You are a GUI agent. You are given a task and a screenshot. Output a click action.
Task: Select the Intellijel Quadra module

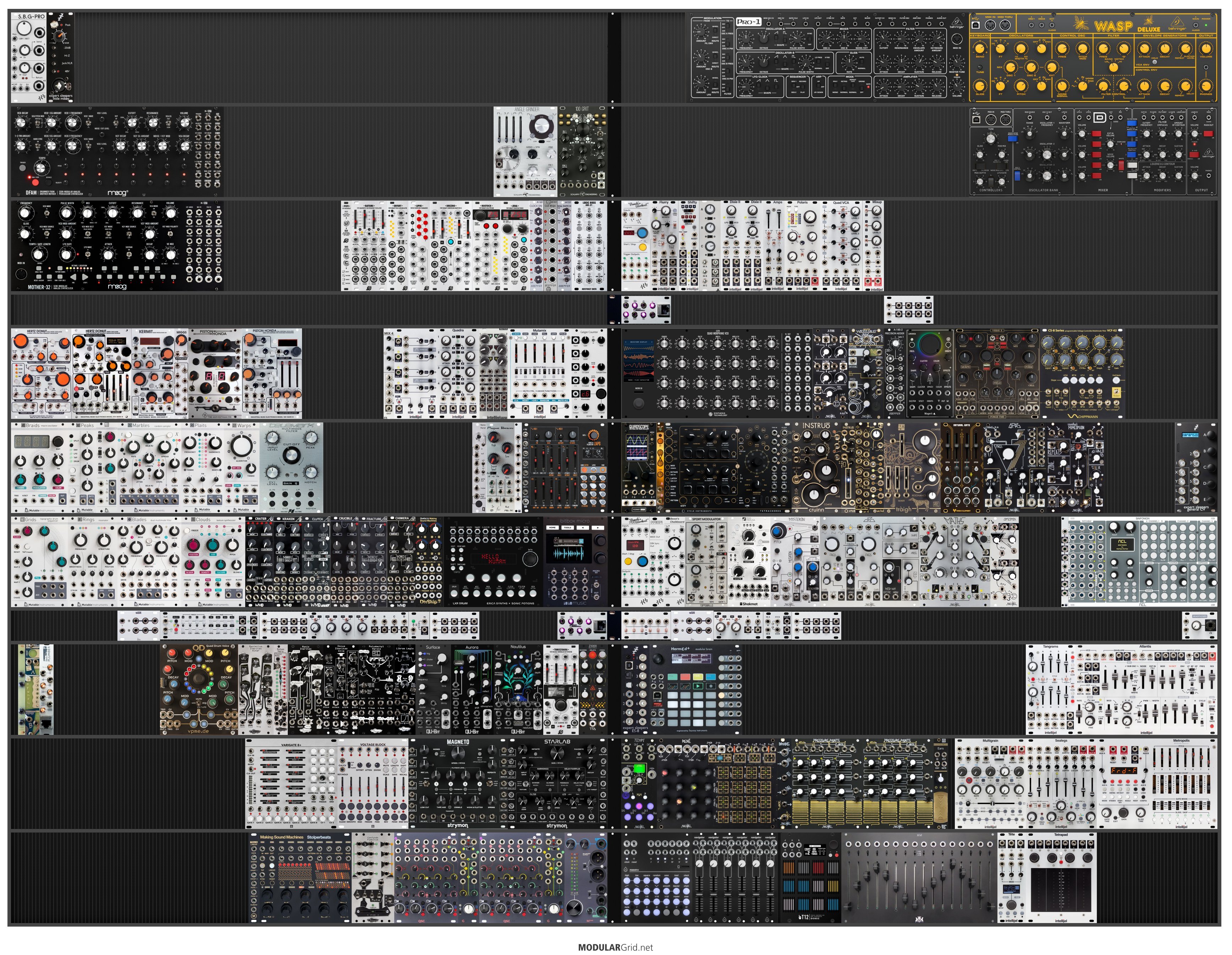[x=458, y=373]
